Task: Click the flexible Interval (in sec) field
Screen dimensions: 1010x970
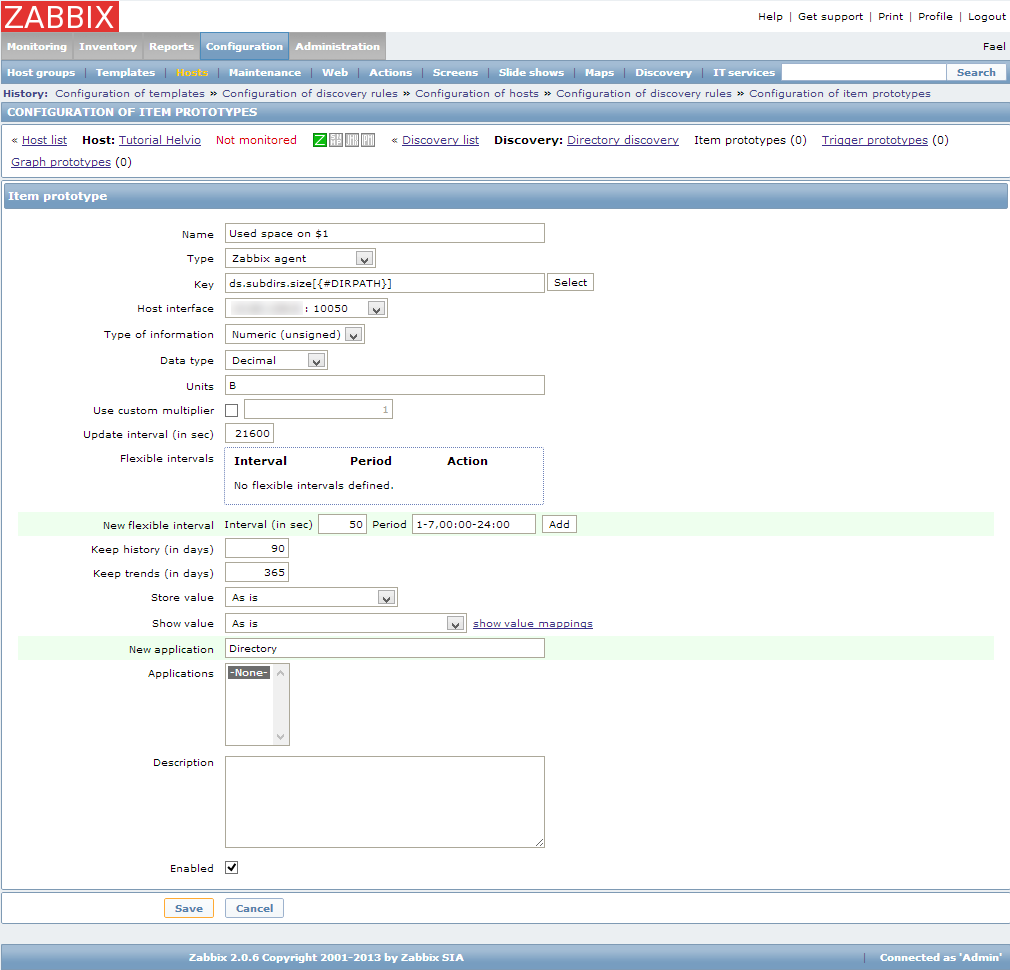Action: [x=343, y=524]
